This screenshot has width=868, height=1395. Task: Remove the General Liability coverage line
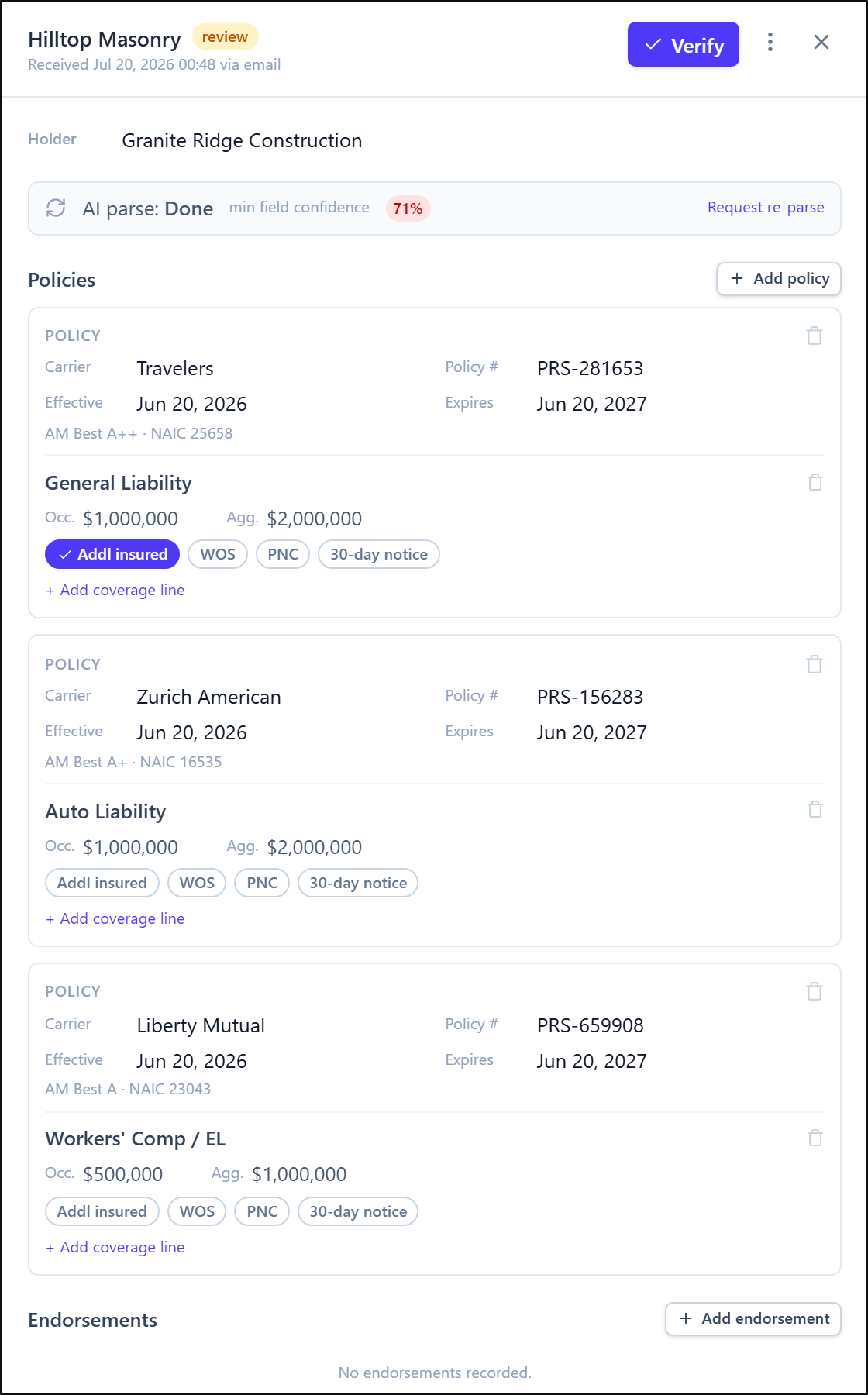(815, 482)
